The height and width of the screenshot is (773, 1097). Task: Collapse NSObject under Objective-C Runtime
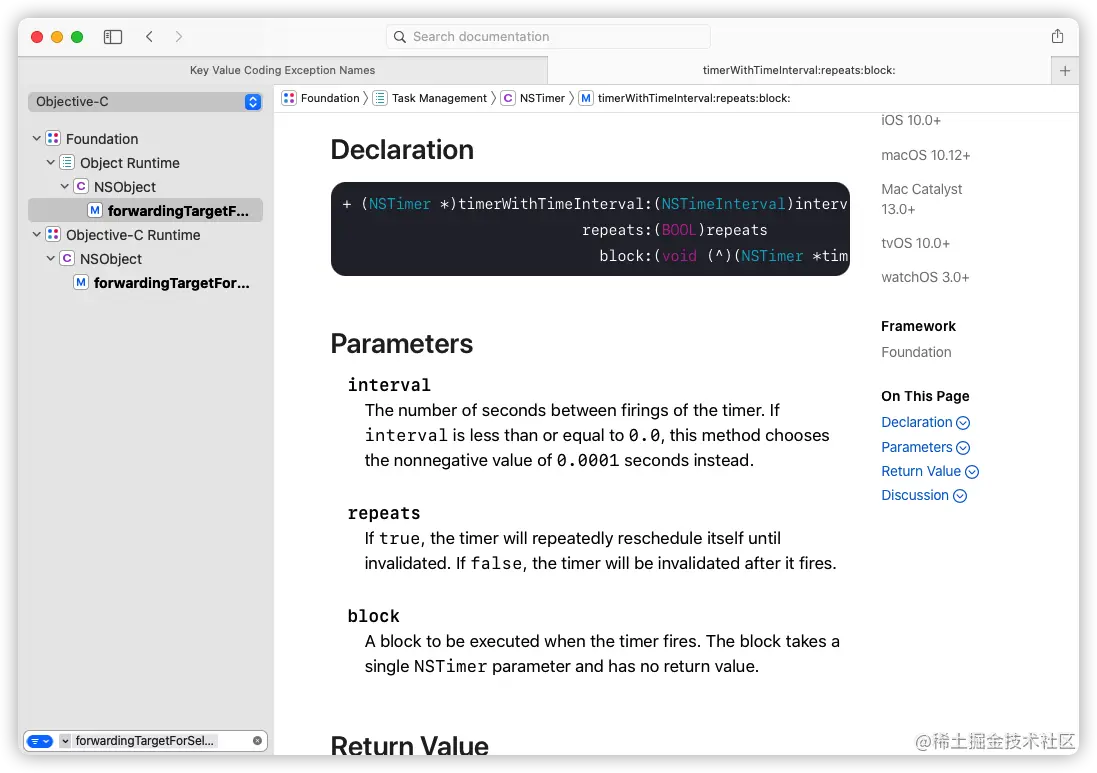coord(50,259)
